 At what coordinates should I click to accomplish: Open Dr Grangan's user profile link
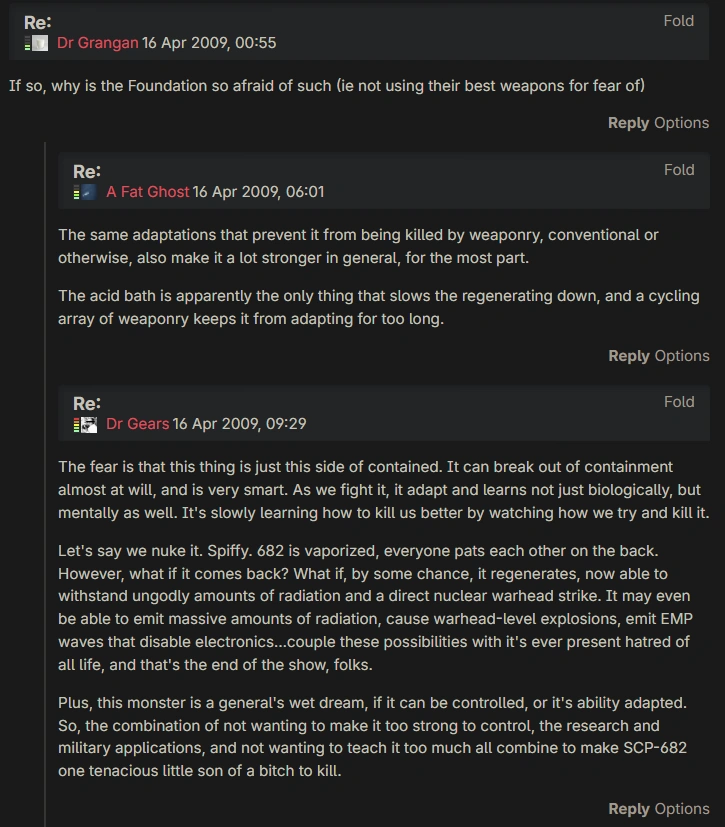(97, 43)
